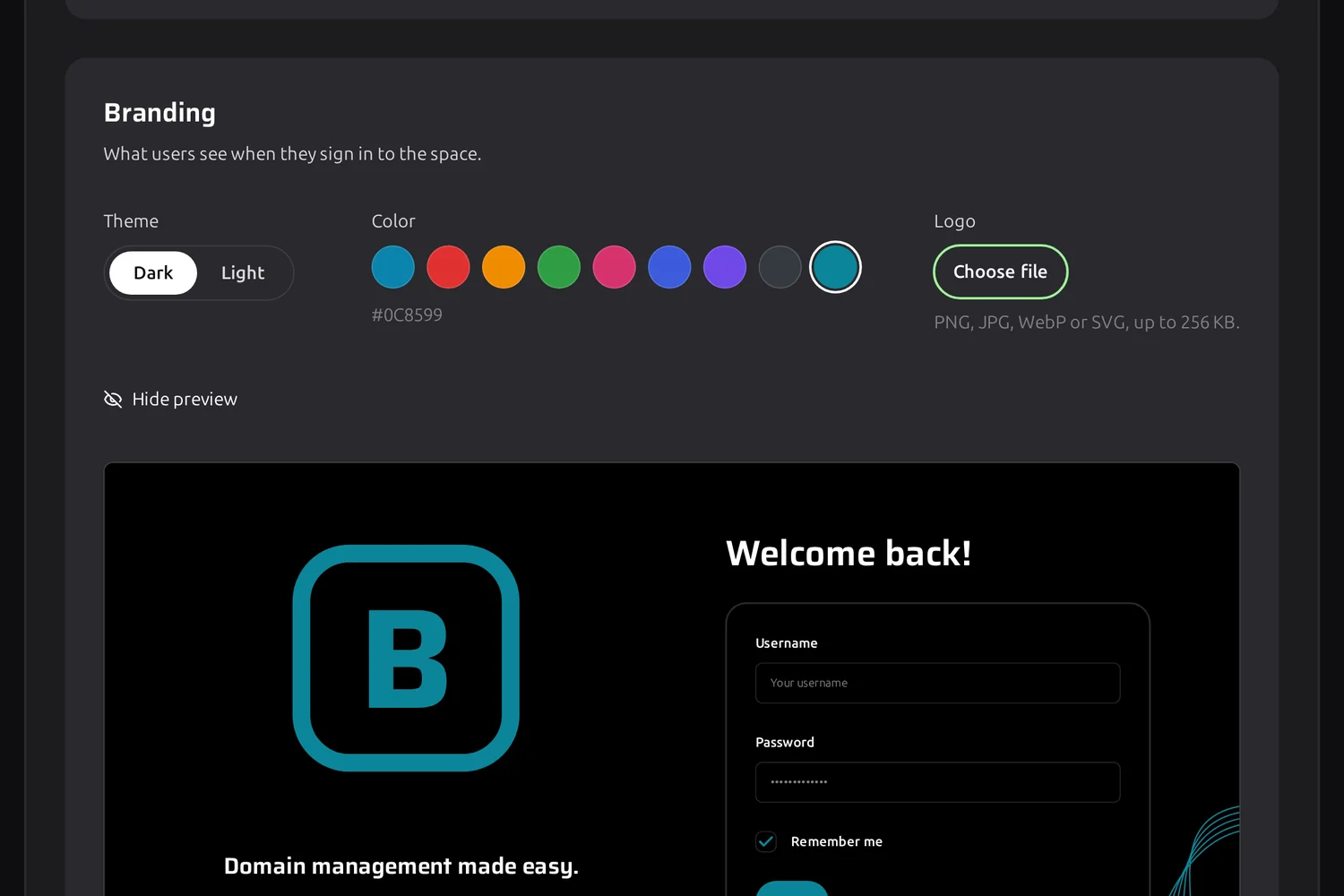Pick the orange color swatch
Image resolution: width=1344 pixels, height=896 pixels.
click(504, 267)
